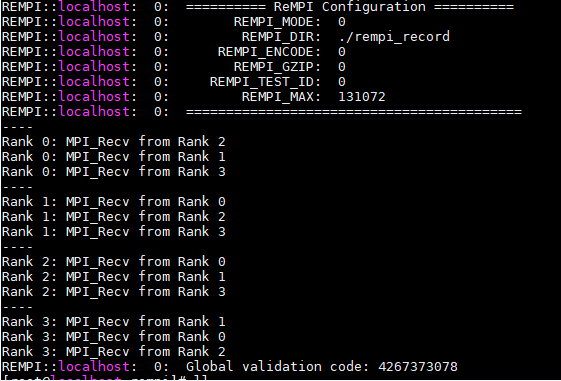This screenshot has height=381, width=561.
Task: Click the REMPI_MAX value 131072
Action: point(362,97)
